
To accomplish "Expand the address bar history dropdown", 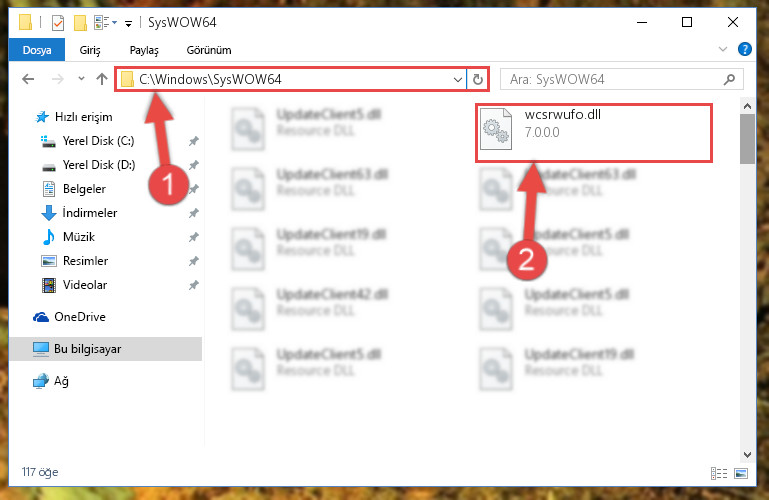I will pyautogui.click(x=458, y=79).
